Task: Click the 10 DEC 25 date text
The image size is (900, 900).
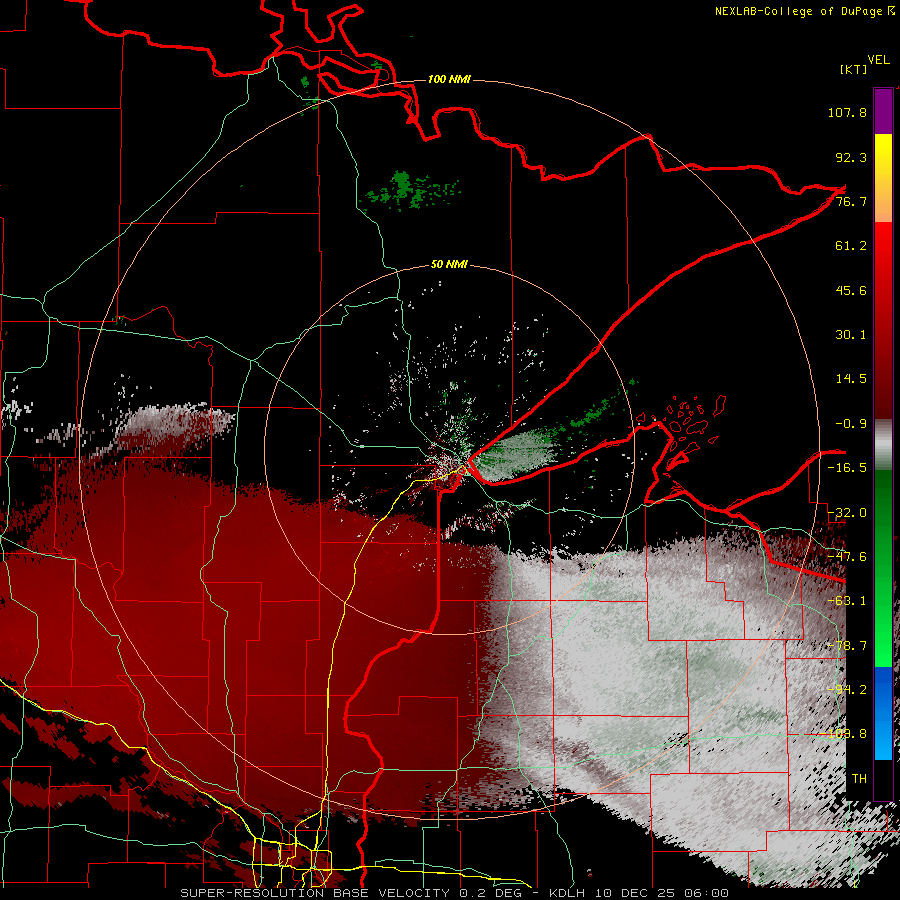Action: click(x=636, y=893)
